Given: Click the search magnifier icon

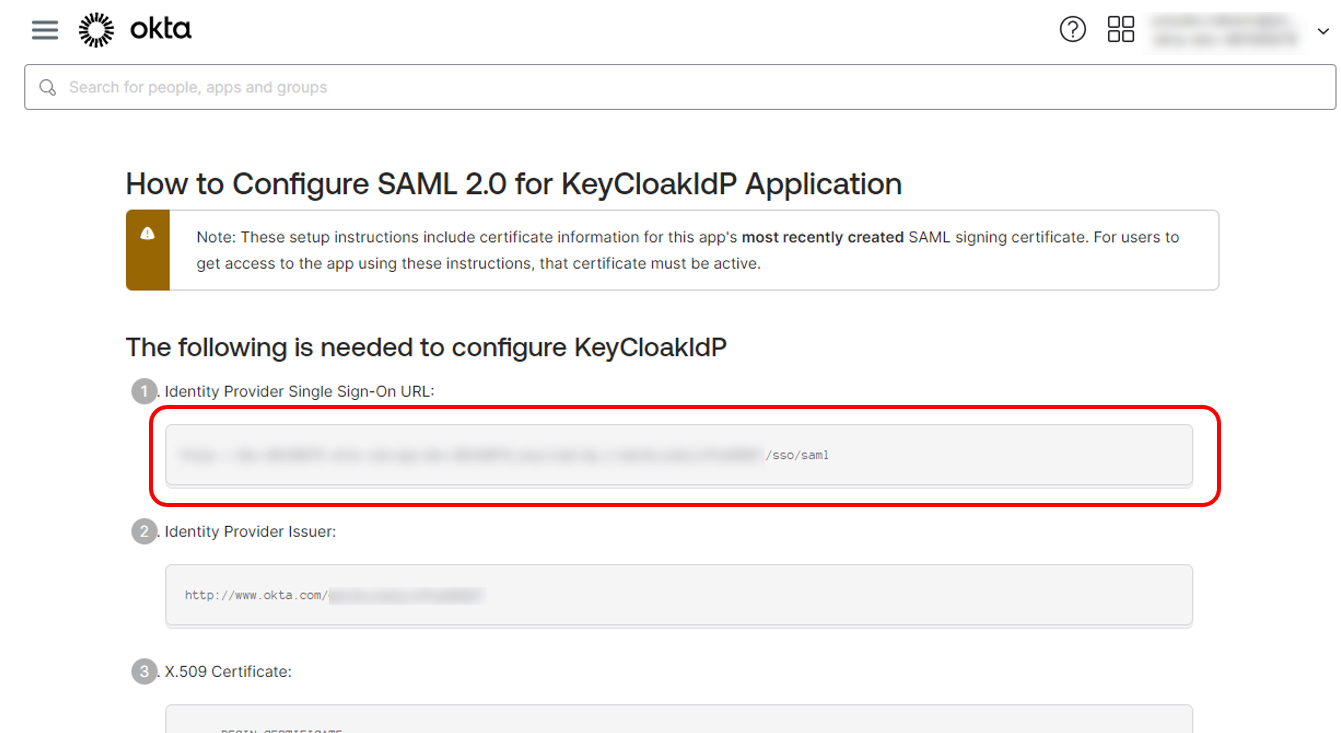Looking at the screenshot, I should 47,88.
